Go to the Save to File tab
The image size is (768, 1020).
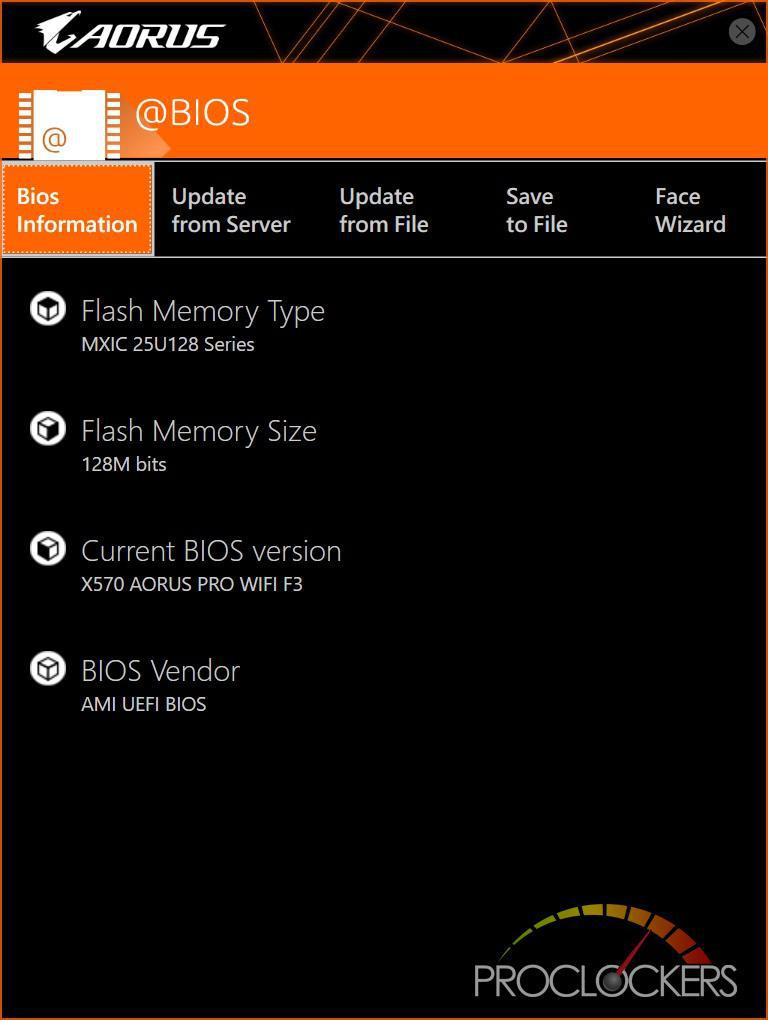coord(536,210)
